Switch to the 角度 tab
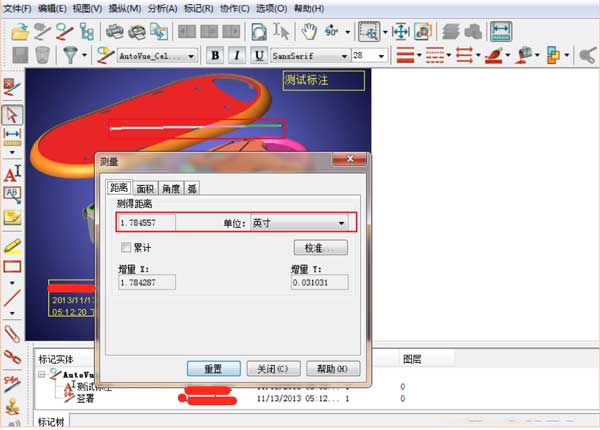600x430 pixels. 171,189
